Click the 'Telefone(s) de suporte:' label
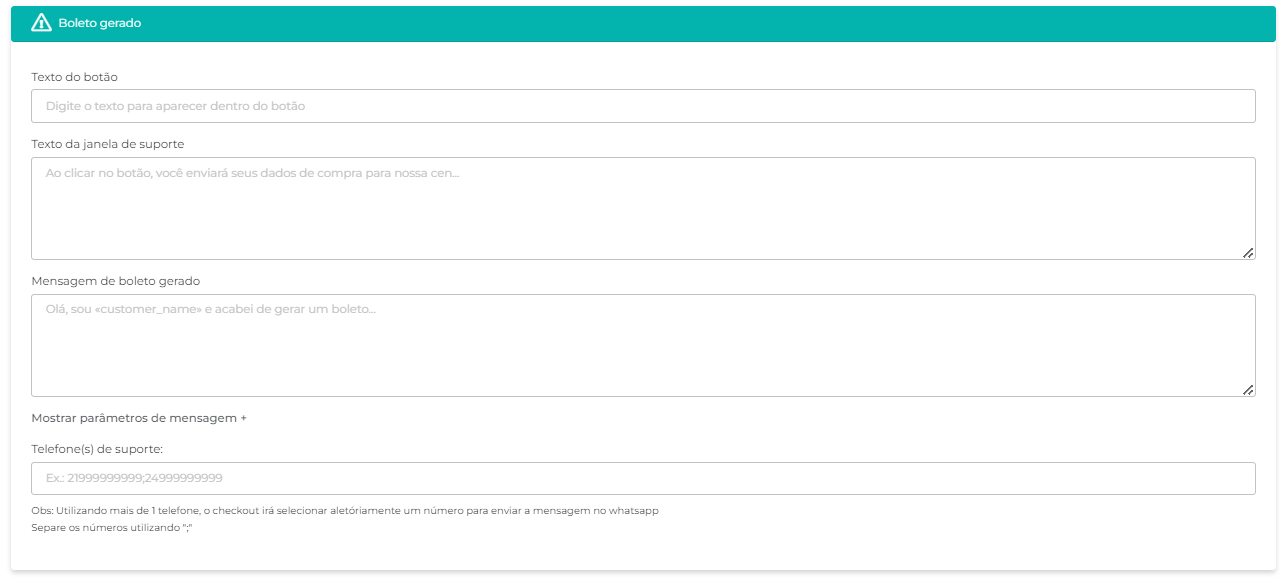Screen dimensions: 1288x580 (97, 449)
